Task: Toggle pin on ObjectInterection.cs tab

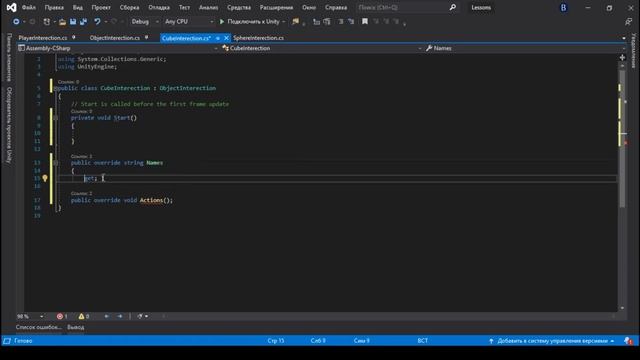Action: coord(147,38)
